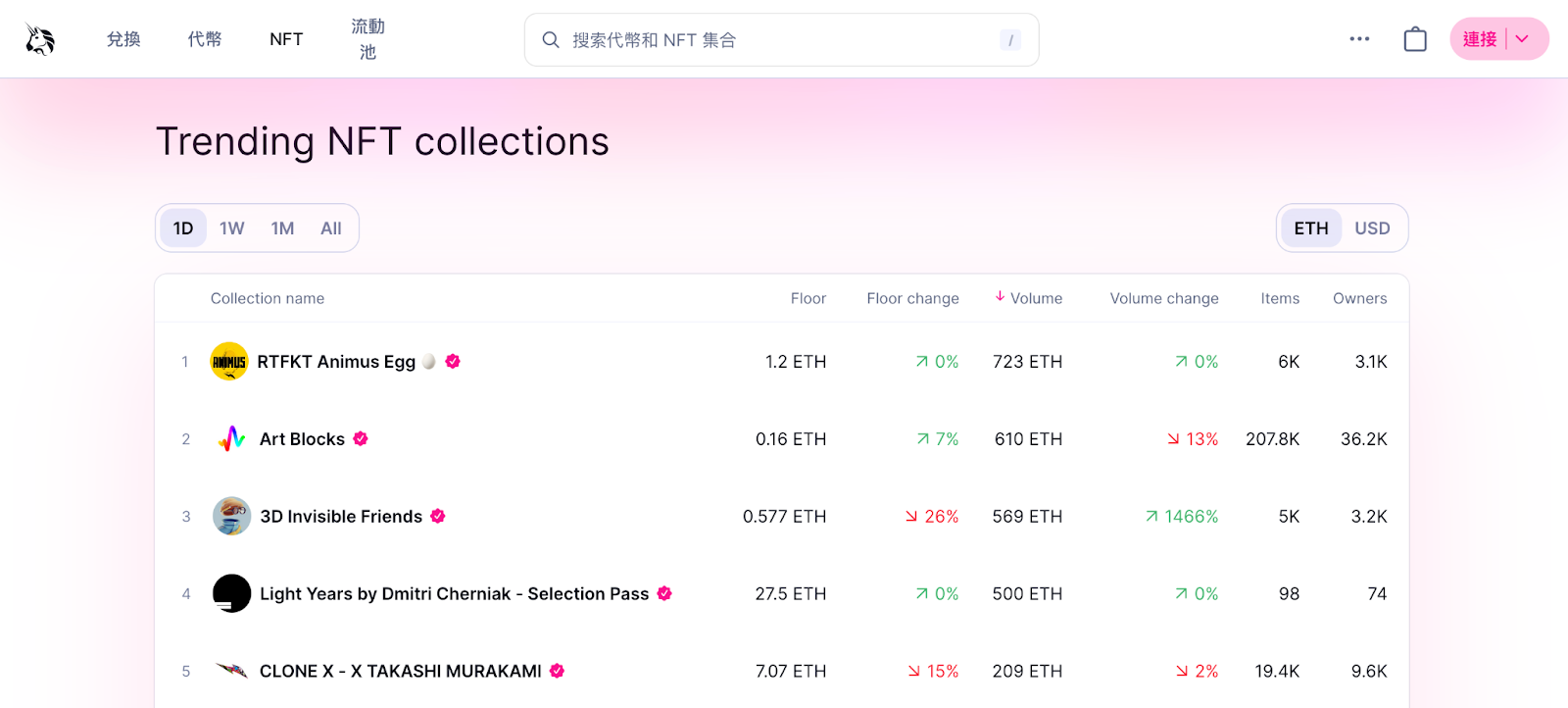The height and width of the screenshot is (708, 1568).
Task: Sort by Owners column header
Action: tap(1359, 298)
